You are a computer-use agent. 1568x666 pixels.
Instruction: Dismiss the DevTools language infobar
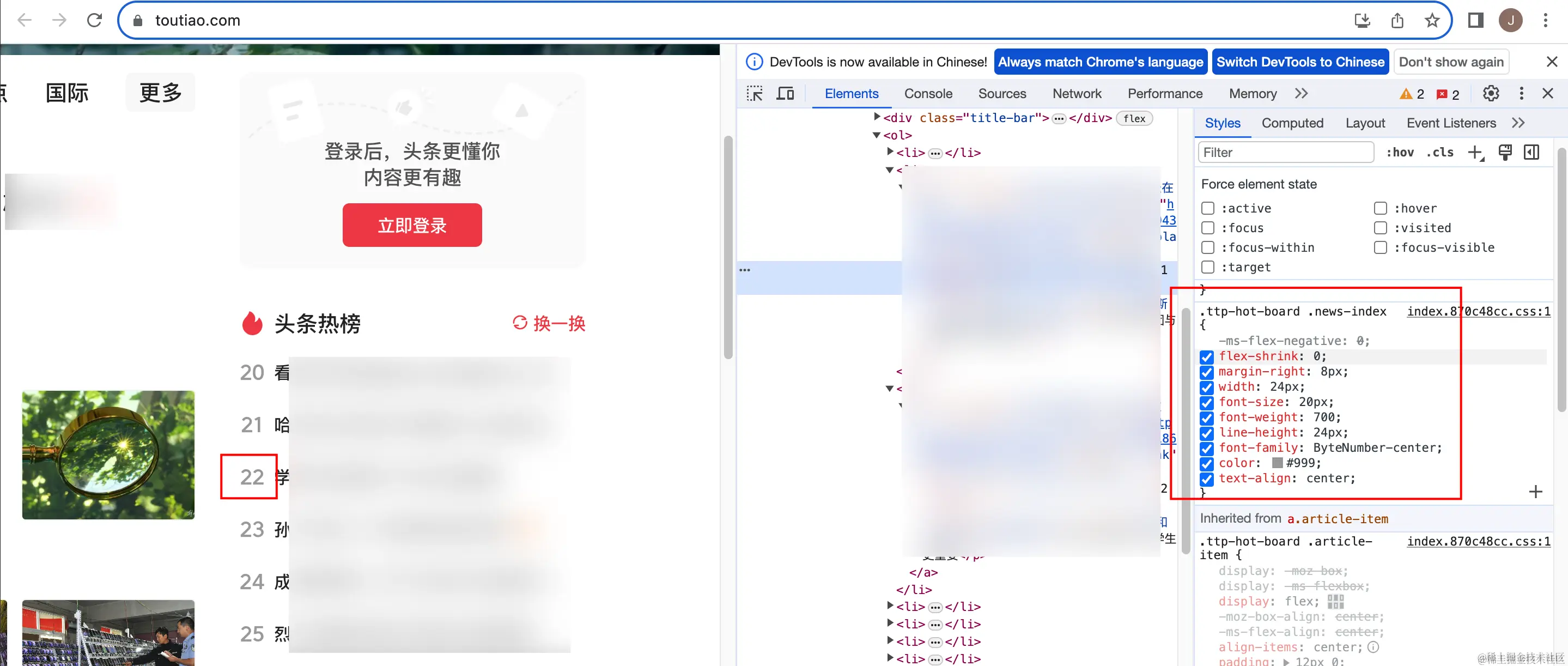coord(1552,62)
